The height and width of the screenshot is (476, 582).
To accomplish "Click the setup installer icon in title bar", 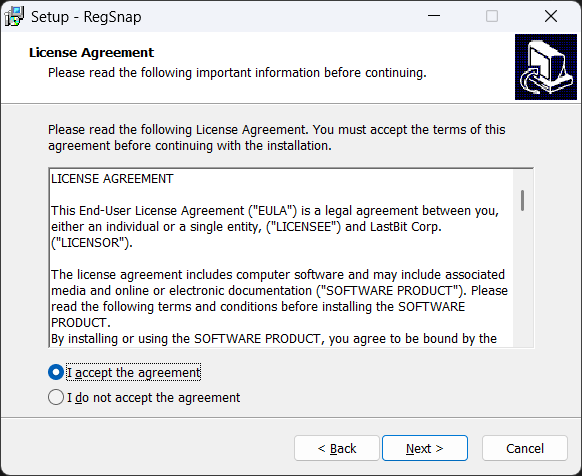I will tap(14, 17).
